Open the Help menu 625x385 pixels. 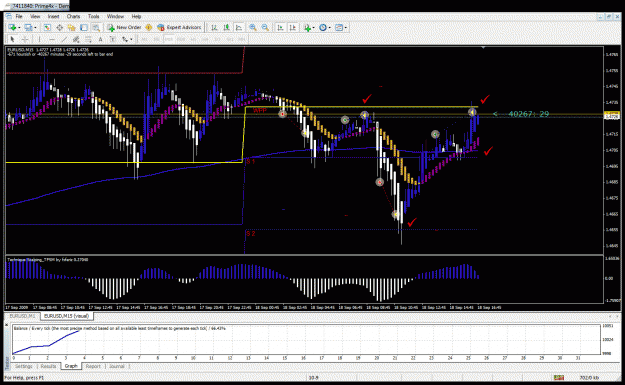[x=136, y=16]
